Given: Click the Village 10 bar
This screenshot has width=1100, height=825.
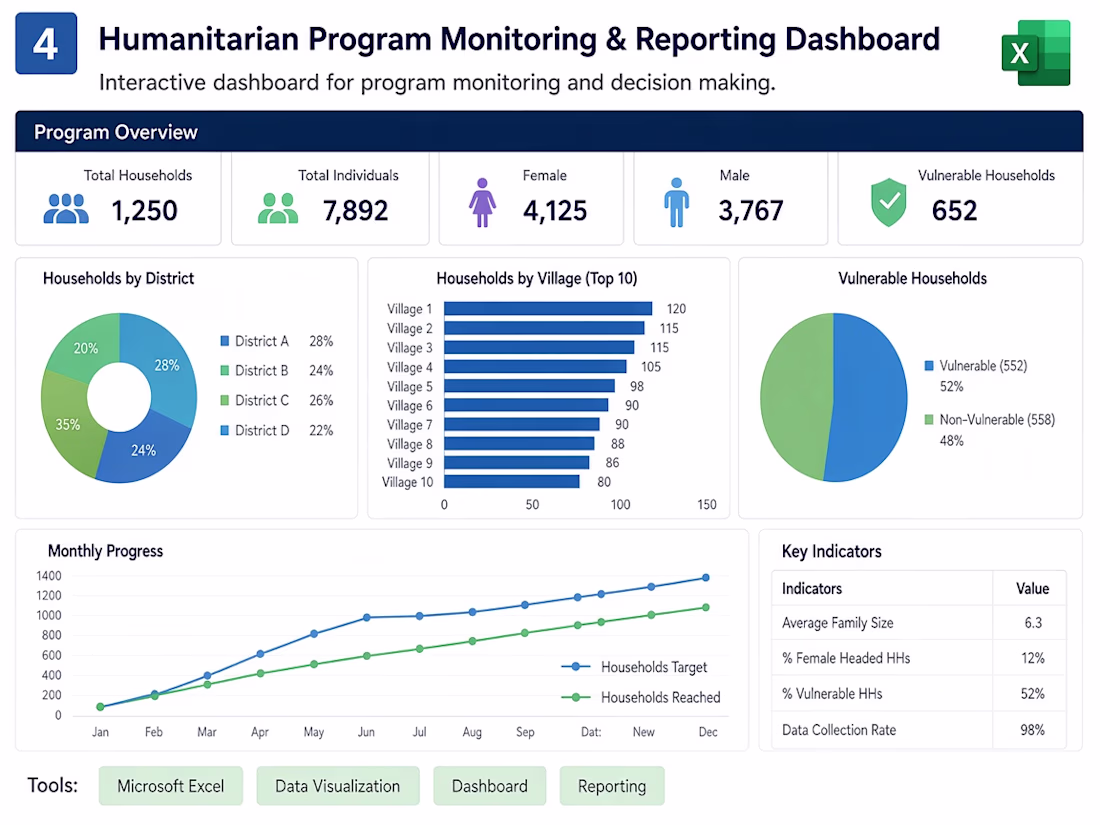Looking at the screenshot, I should 511,482.
